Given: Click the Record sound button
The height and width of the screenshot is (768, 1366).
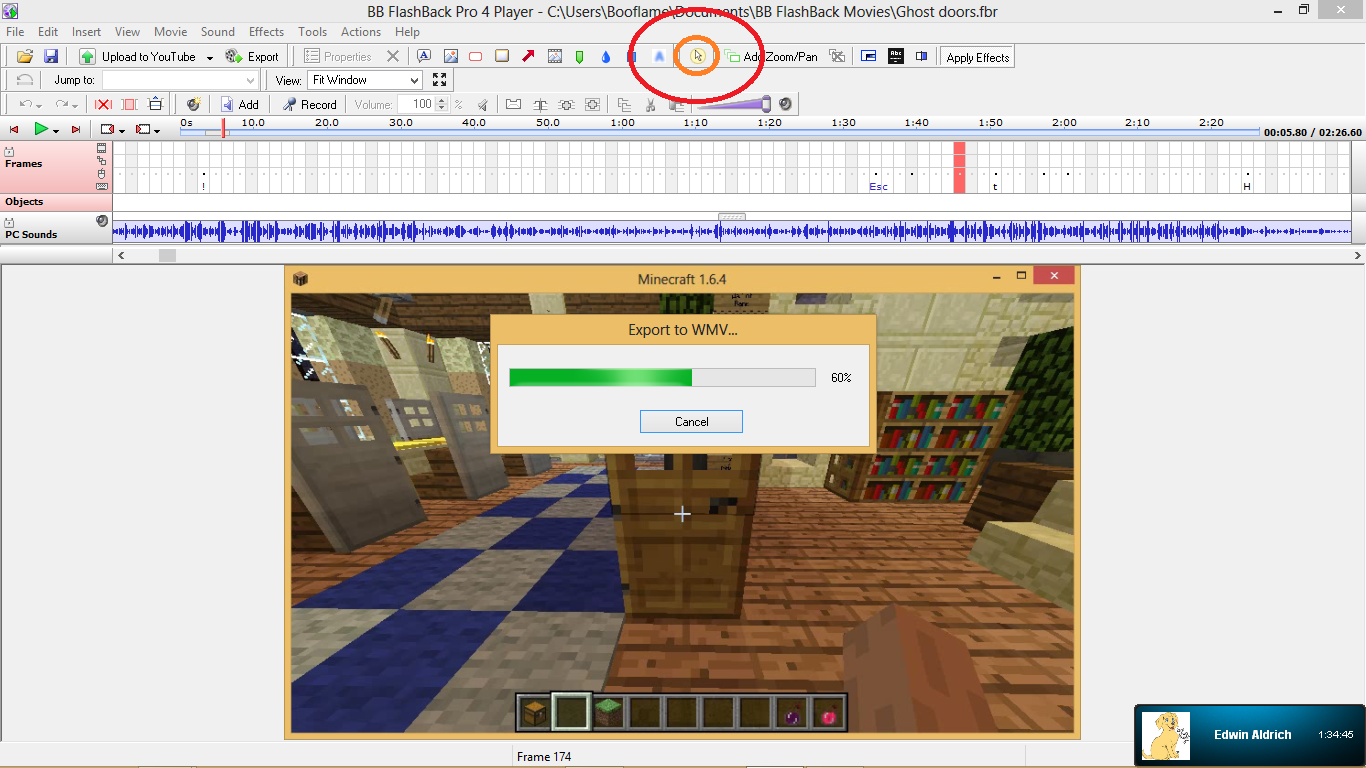Looking at the screenshot, I should pyautogui.click(x=310, y=104).
